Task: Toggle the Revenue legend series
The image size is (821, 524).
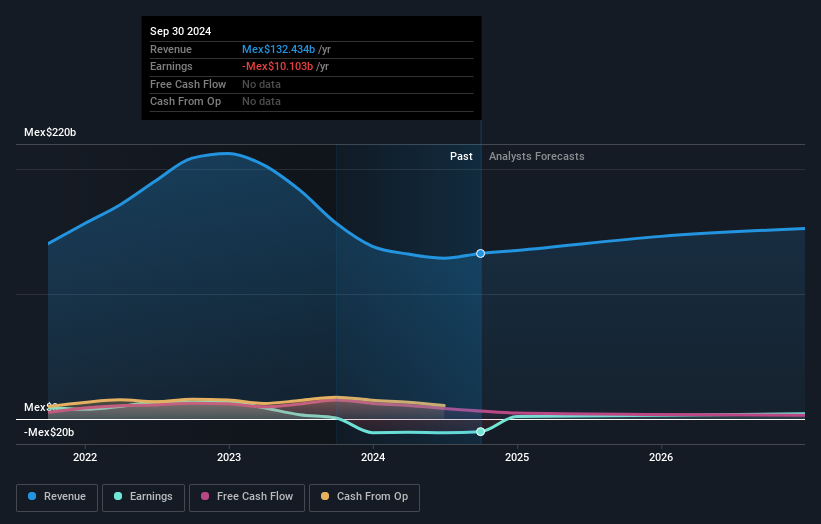Action: click(x=57, y=497)
